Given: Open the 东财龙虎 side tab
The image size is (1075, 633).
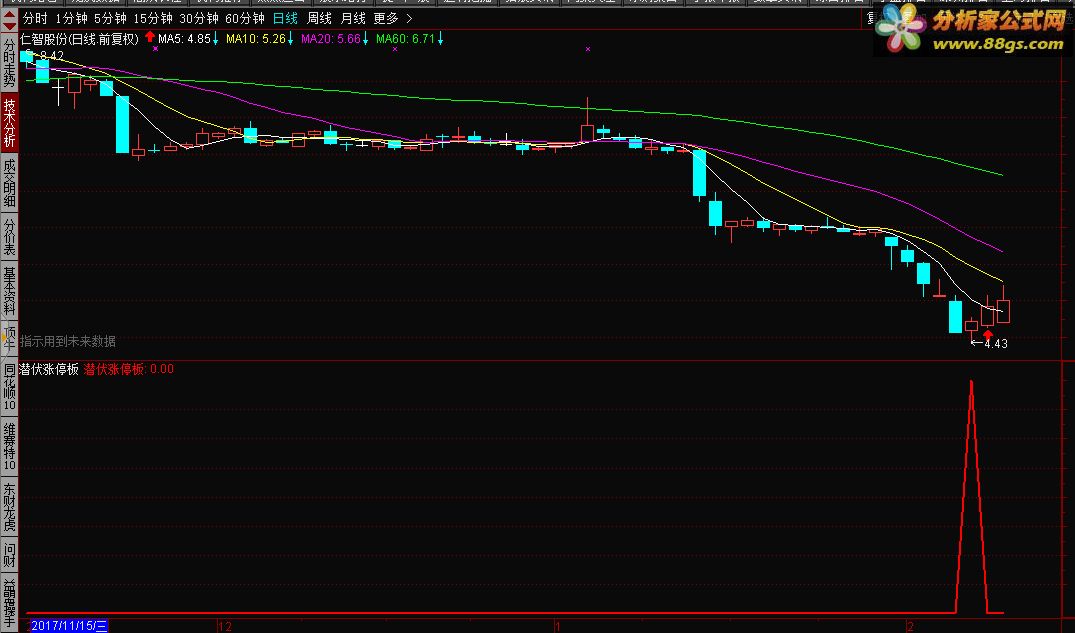Looking at the screenshot, I should [x=9, y=506].
